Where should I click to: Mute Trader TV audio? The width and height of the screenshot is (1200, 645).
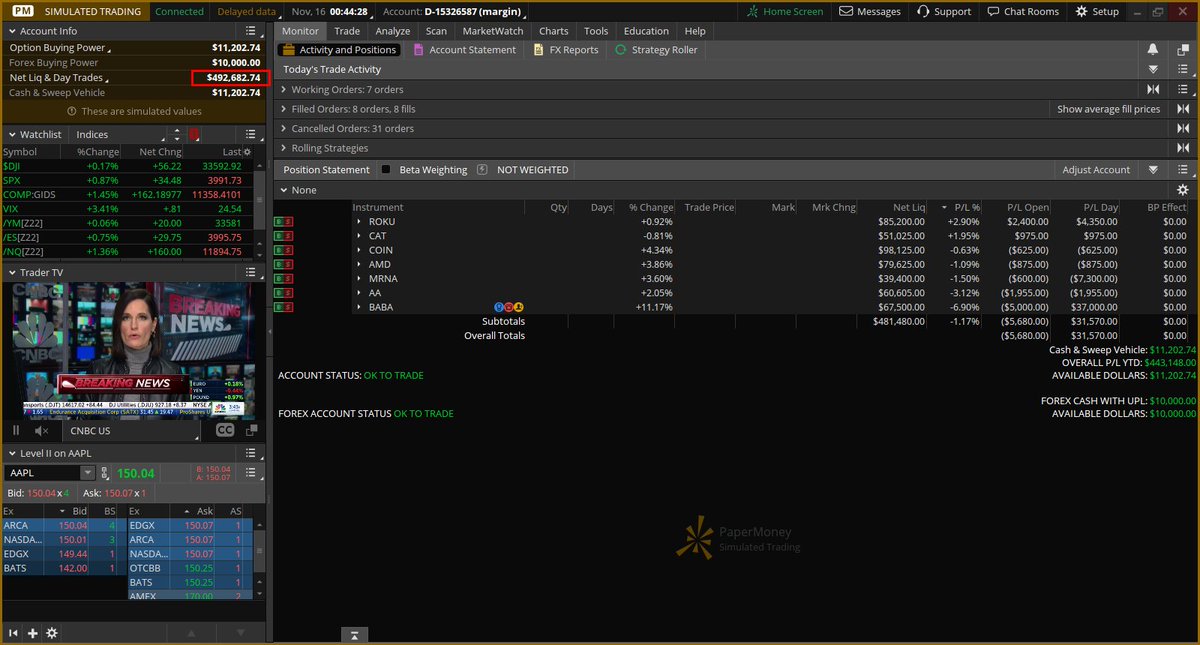[x=41, y=430]
